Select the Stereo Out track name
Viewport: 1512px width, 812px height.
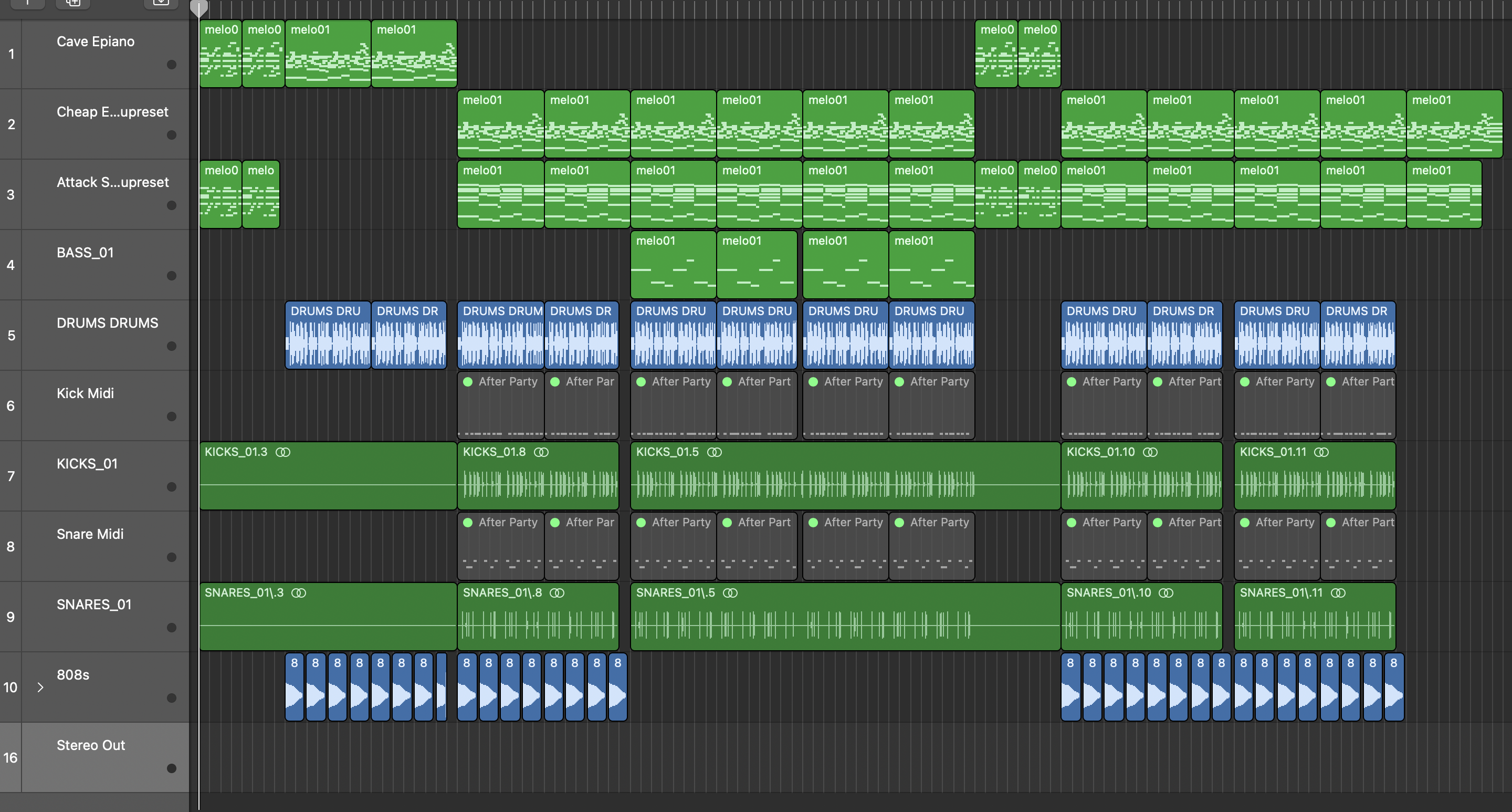[91, 746]
